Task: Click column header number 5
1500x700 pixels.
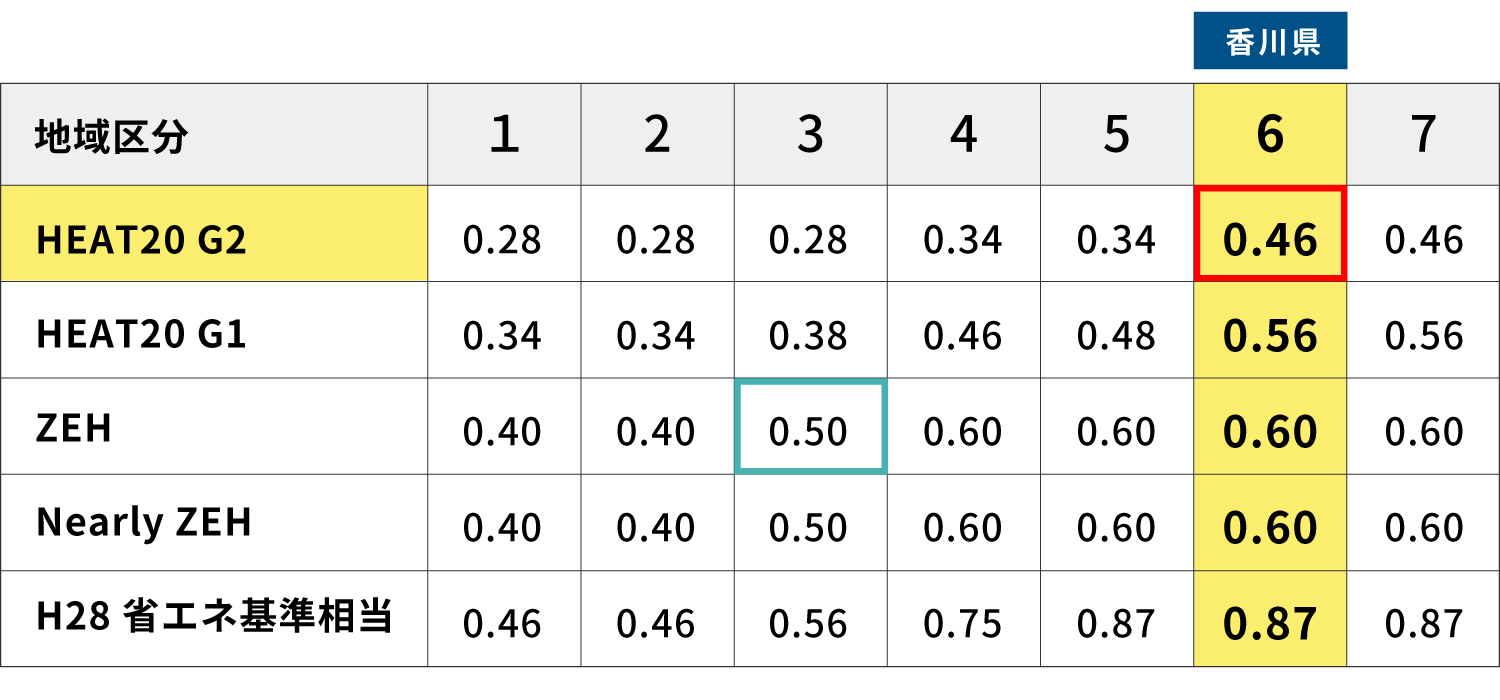Action: 1116,135
